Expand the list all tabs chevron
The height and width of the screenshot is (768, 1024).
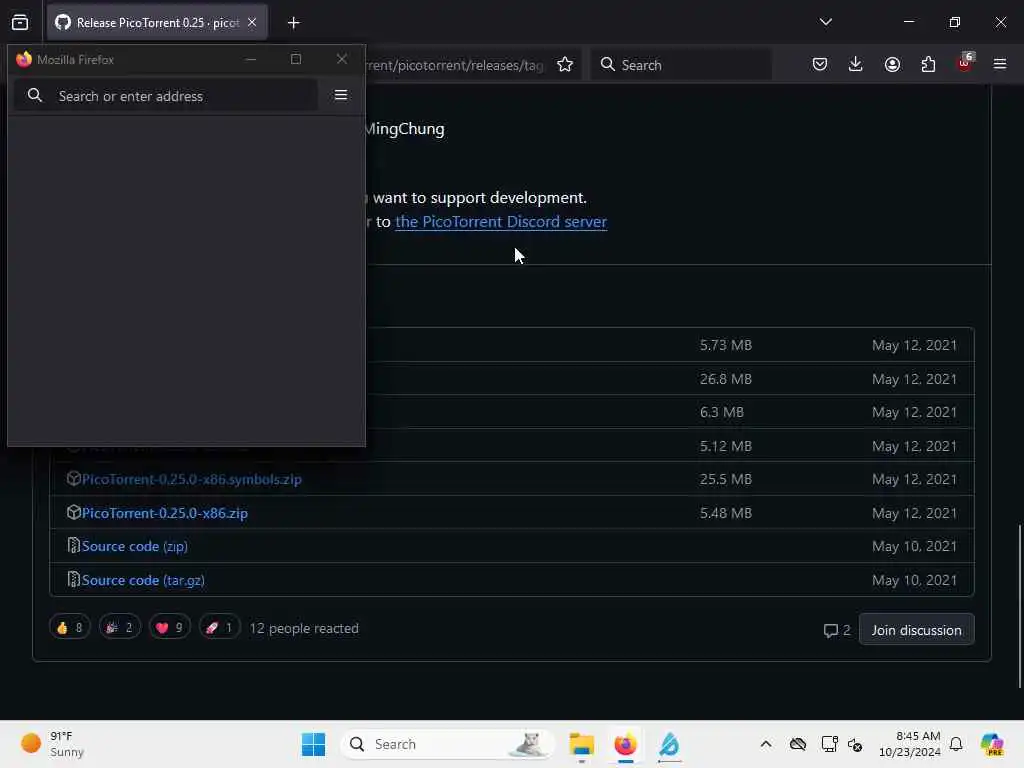coord(825,22)
